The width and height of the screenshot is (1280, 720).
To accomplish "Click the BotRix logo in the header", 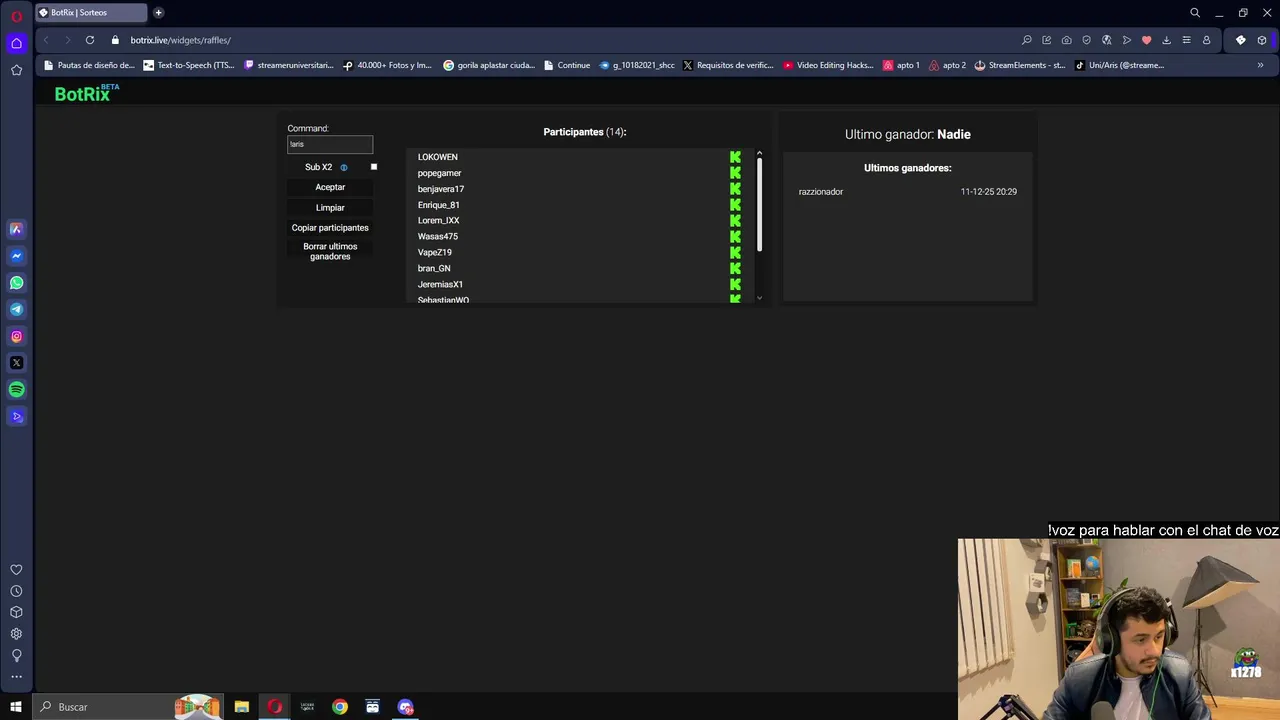I will (86, 93).
